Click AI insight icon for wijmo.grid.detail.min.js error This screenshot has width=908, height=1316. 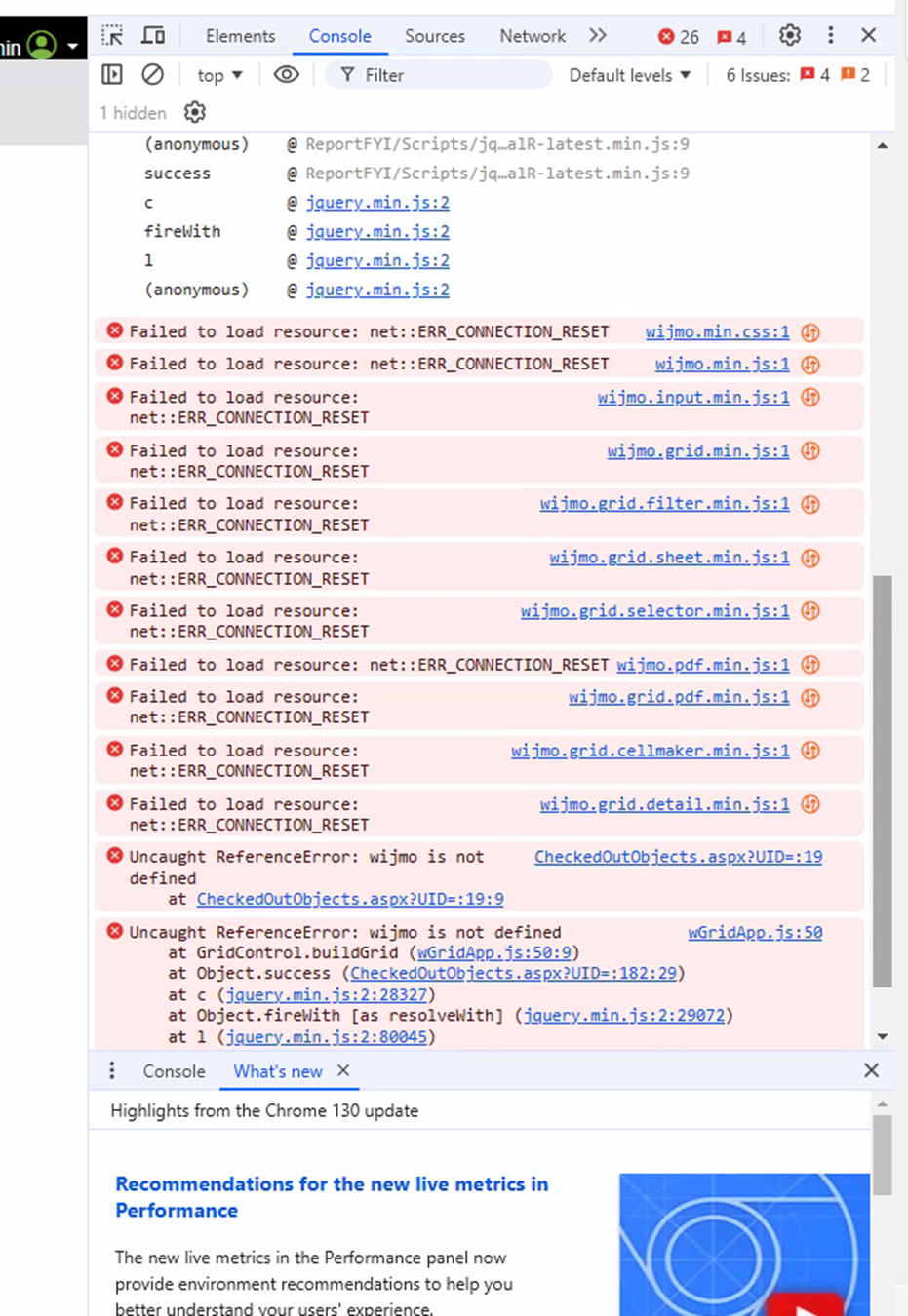click(810, 804)
